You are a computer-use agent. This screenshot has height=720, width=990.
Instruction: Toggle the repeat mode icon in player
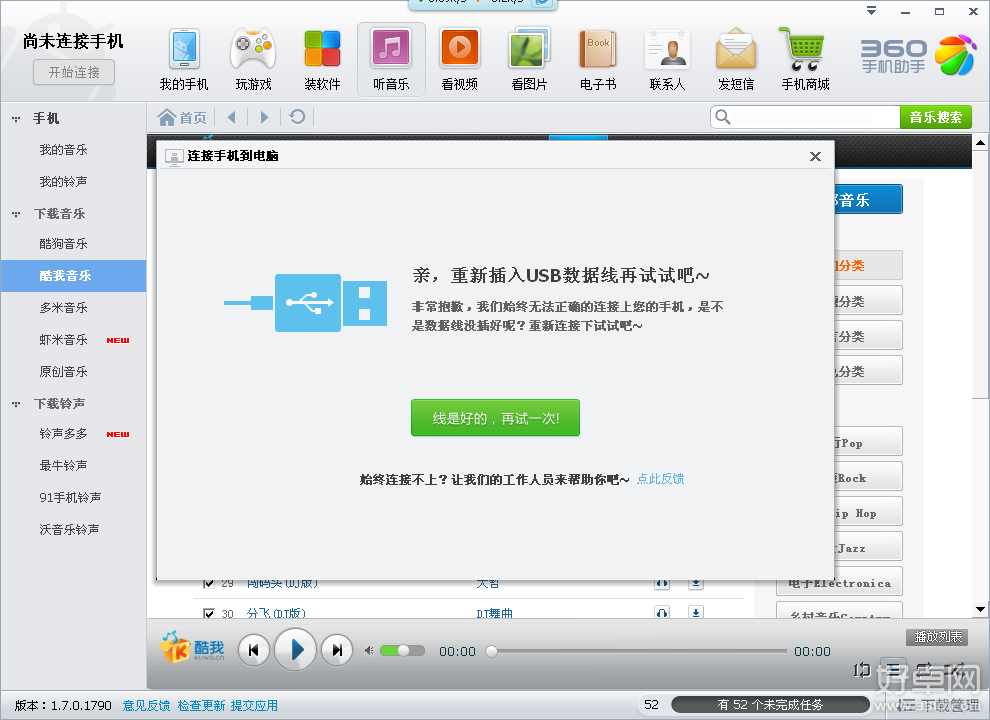click(x=862, y=670)
